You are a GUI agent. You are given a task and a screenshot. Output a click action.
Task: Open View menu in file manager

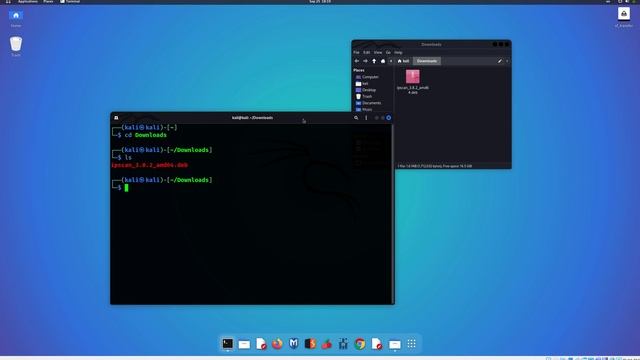pyautogui.click(x=378, y=52)
